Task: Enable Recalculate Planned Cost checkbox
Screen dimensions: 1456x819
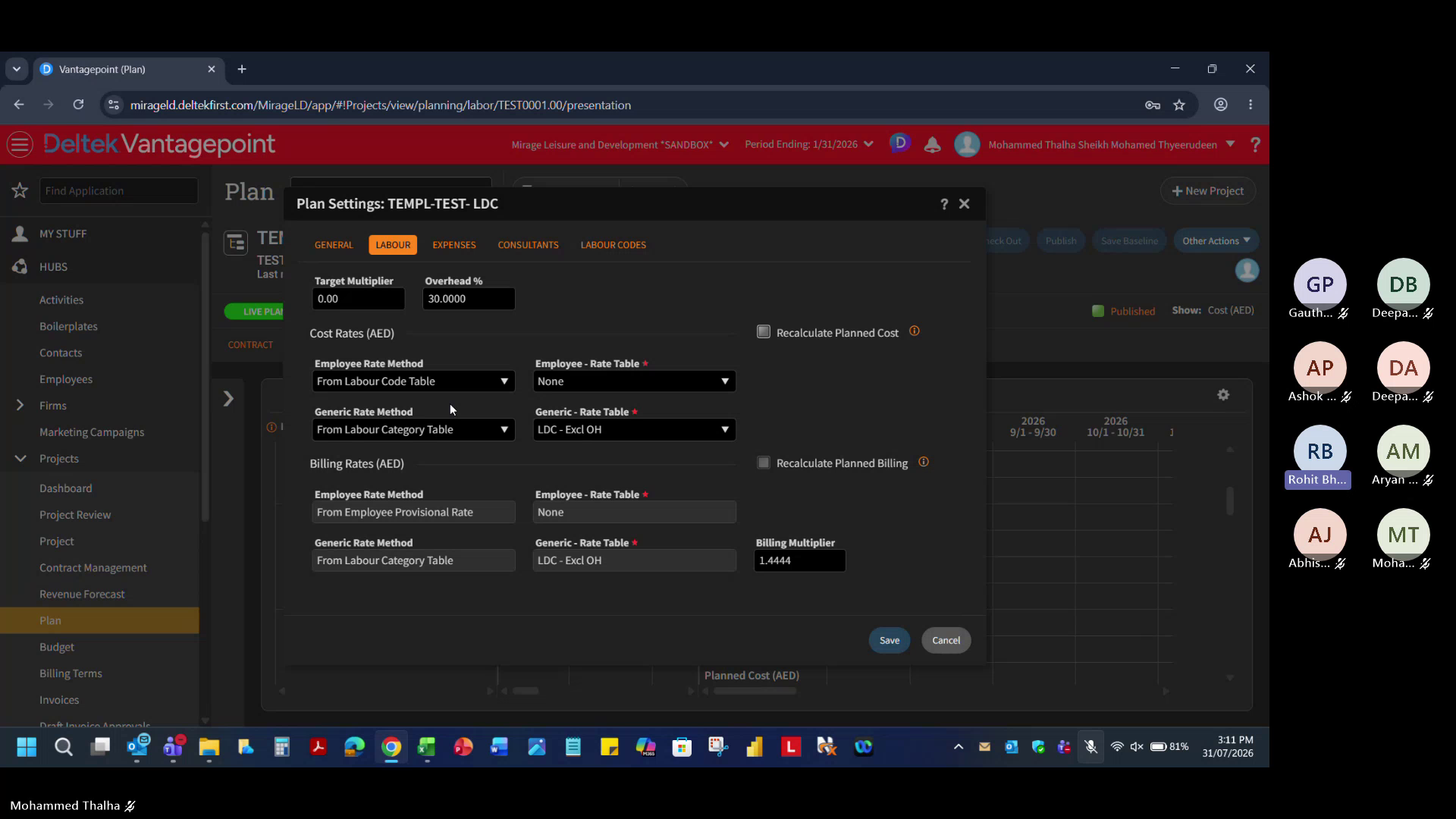Action: point(764,332)
